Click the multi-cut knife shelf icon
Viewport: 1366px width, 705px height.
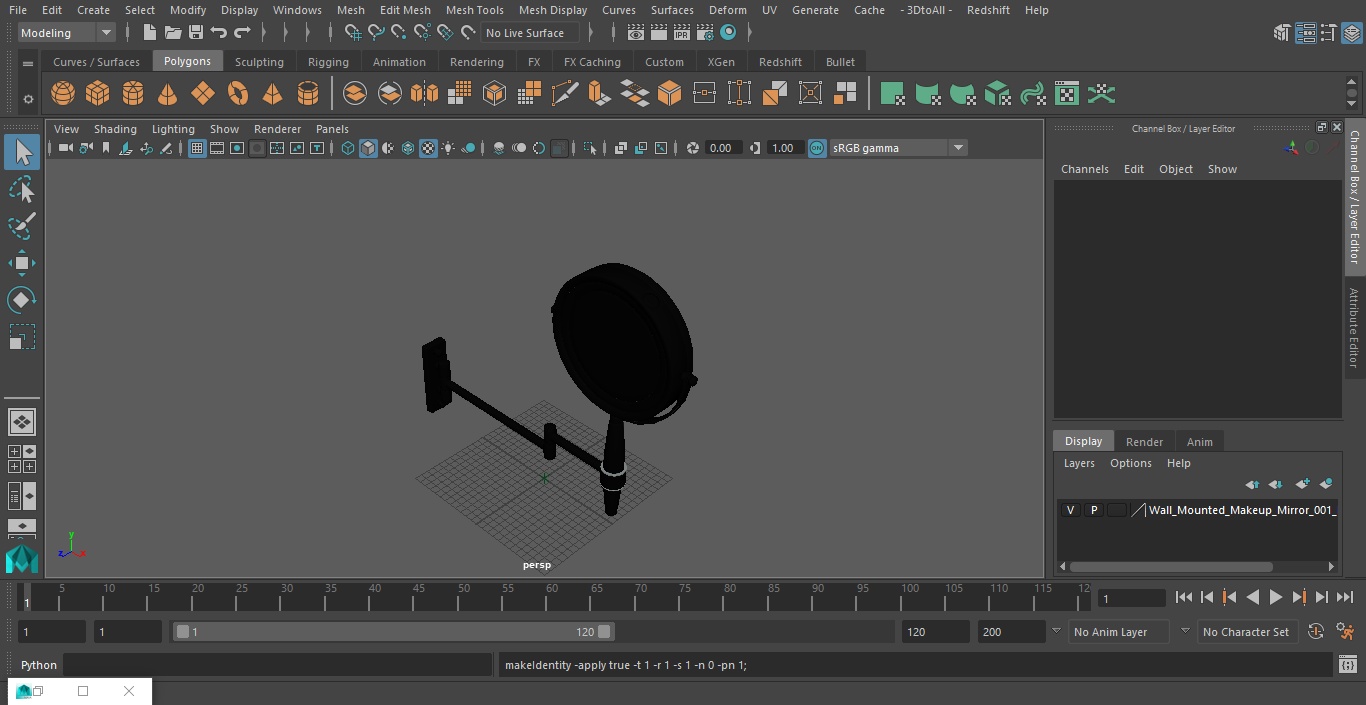pyautogui.click(x=564, y=94)
